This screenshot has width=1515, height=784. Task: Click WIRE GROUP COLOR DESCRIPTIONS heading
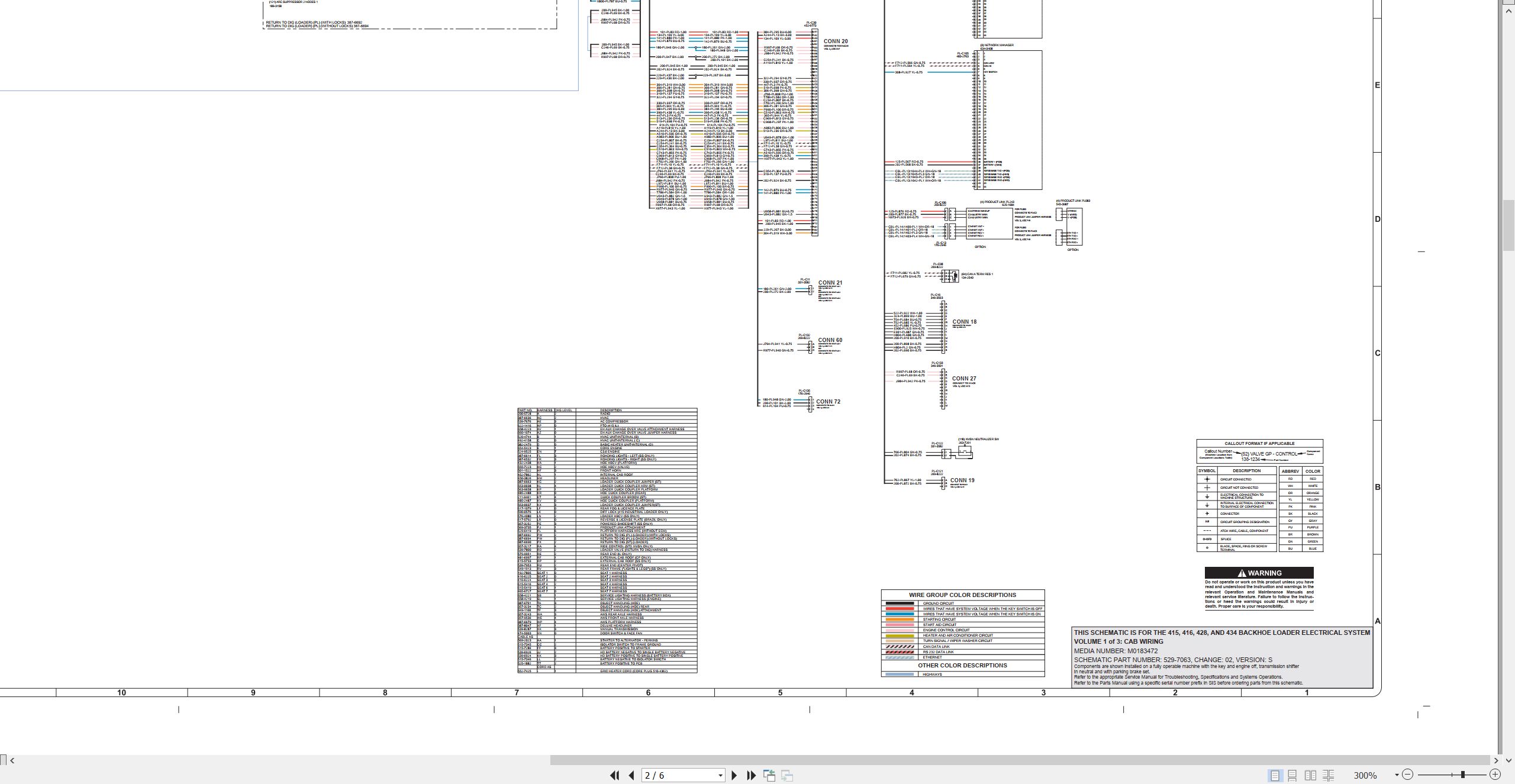963,595
